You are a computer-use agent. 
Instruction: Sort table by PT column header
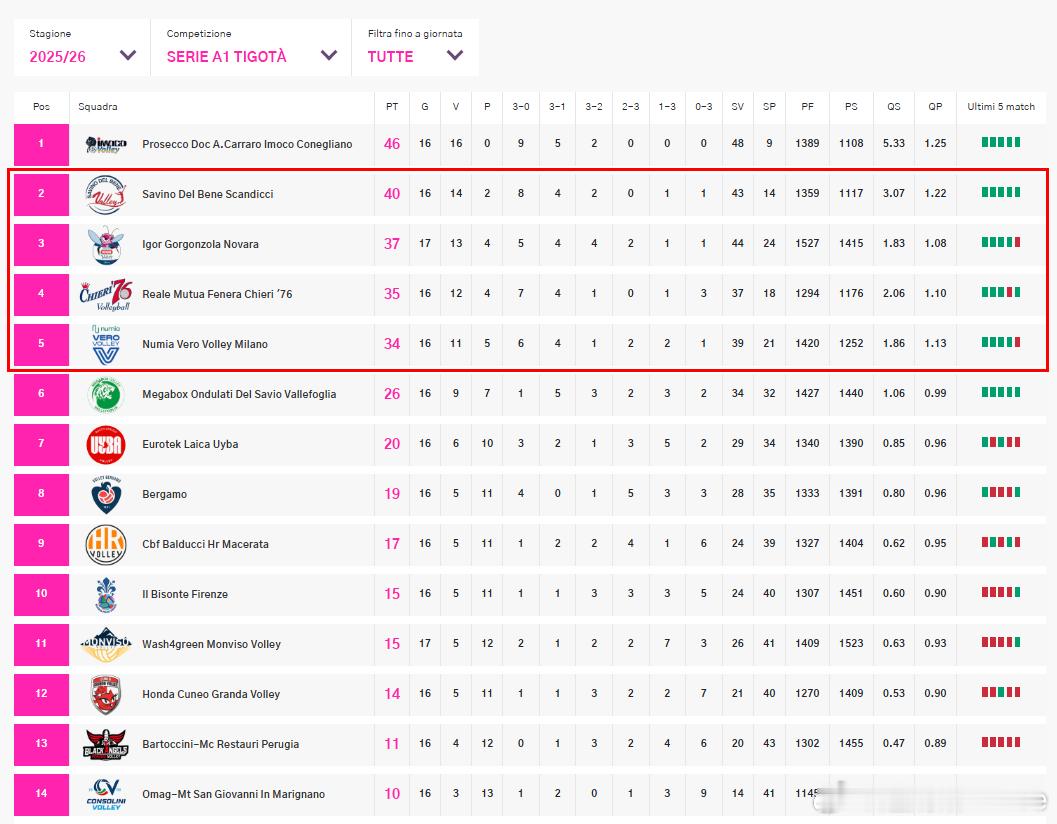click(x=392, y=106)
